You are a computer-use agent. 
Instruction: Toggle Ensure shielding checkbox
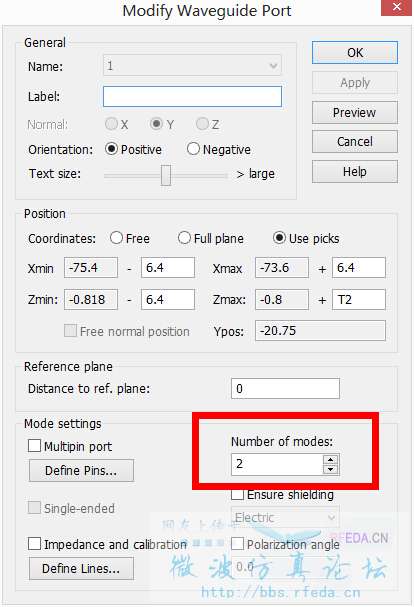(237, 494)
